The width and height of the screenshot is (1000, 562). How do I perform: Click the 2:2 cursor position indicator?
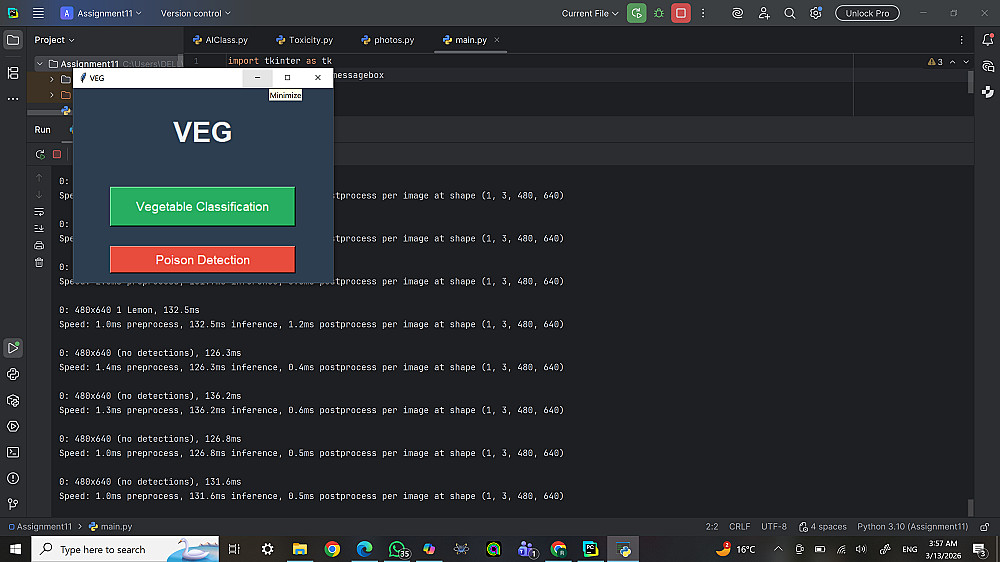click(712, 527)
